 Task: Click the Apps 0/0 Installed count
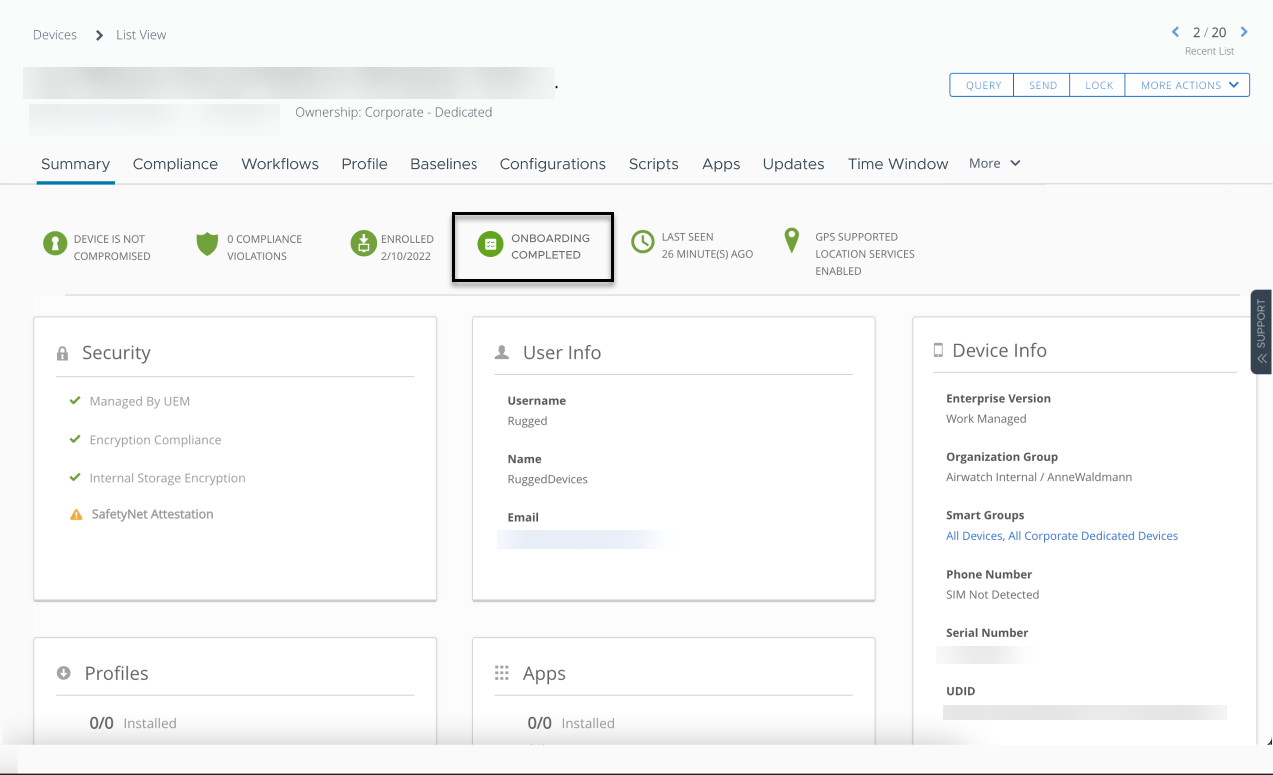pos(571,723)
